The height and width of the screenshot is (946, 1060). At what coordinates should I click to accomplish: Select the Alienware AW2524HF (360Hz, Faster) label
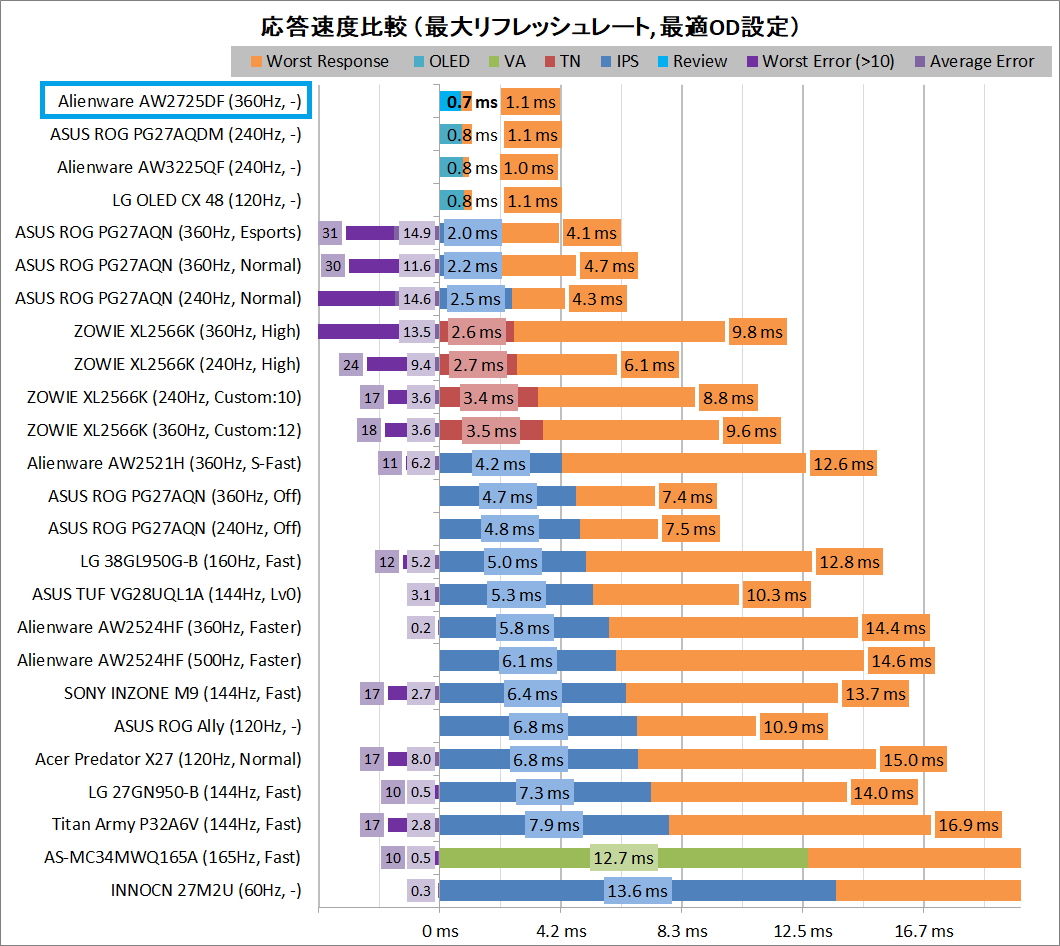[x=160, y=628]
